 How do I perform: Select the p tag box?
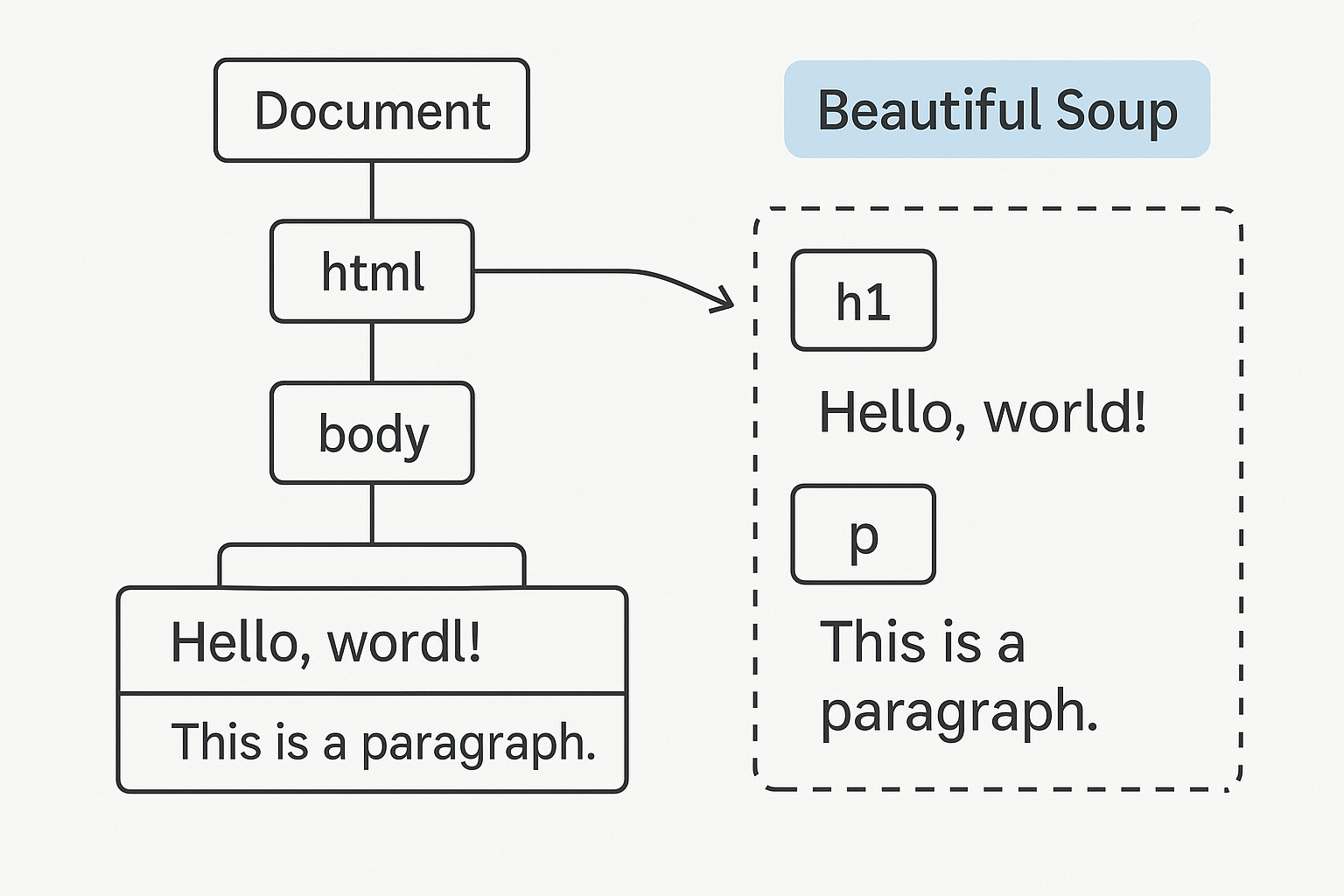[x=864, y=534]
